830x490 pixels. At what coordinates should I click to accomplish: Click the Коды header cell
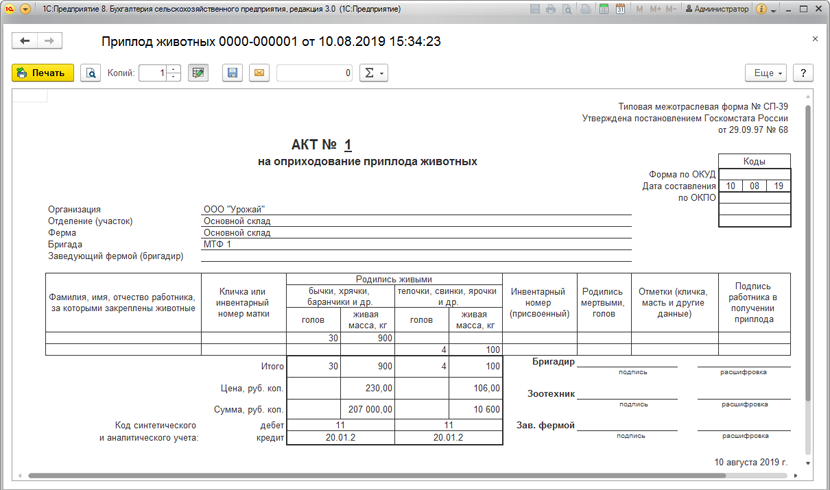[x=754, y=161]
